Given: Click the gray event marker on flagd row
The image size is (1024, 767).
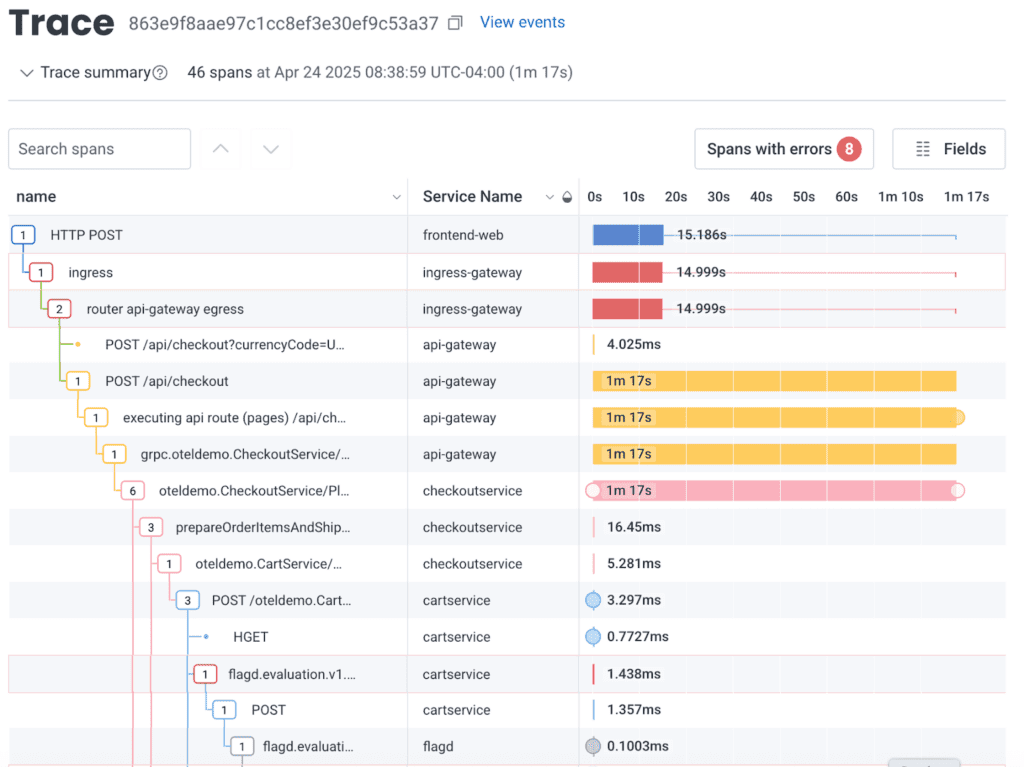Looking at the screenshot, I should (x=593, y=746).
